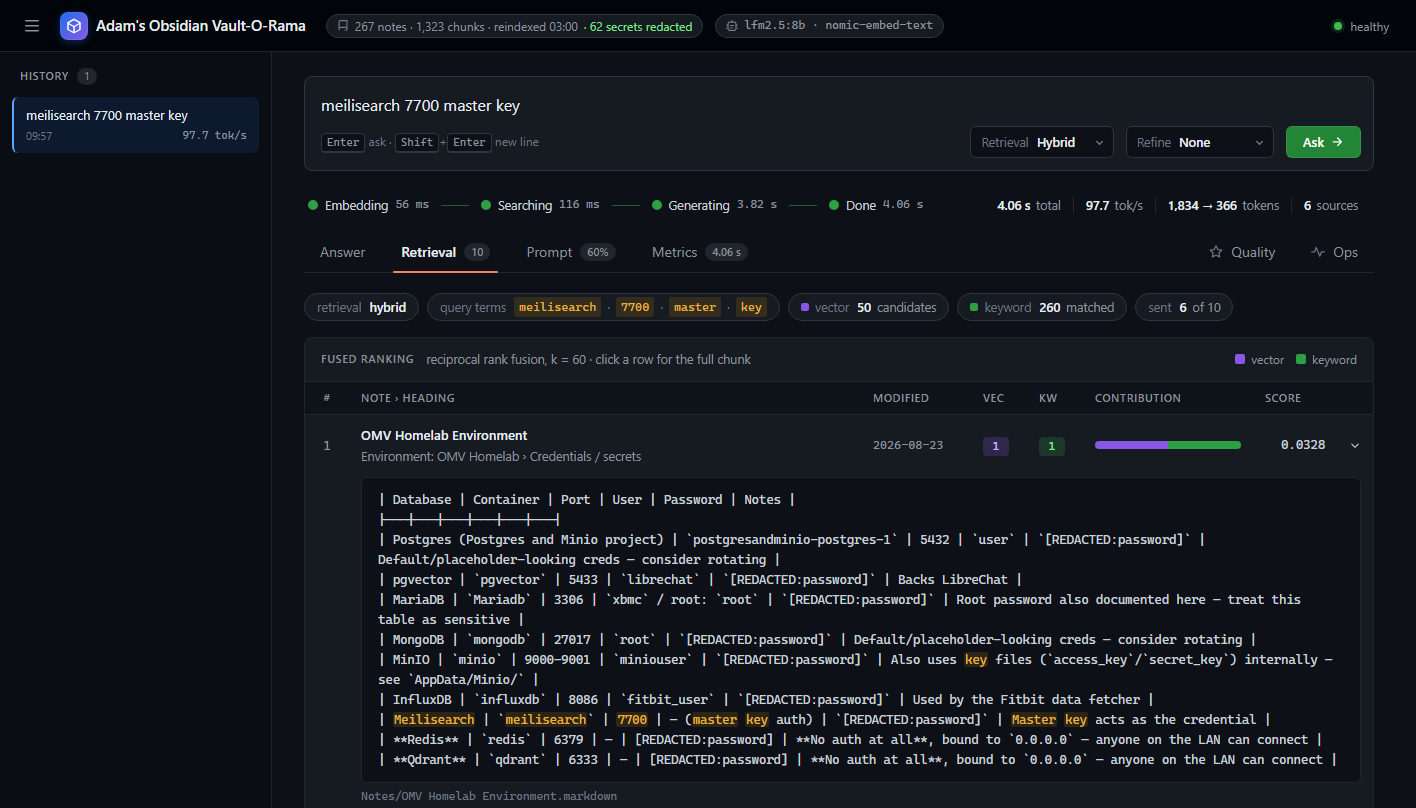
Task: Click the sent 6 of 10 pill
Action: click(1184, 307)
